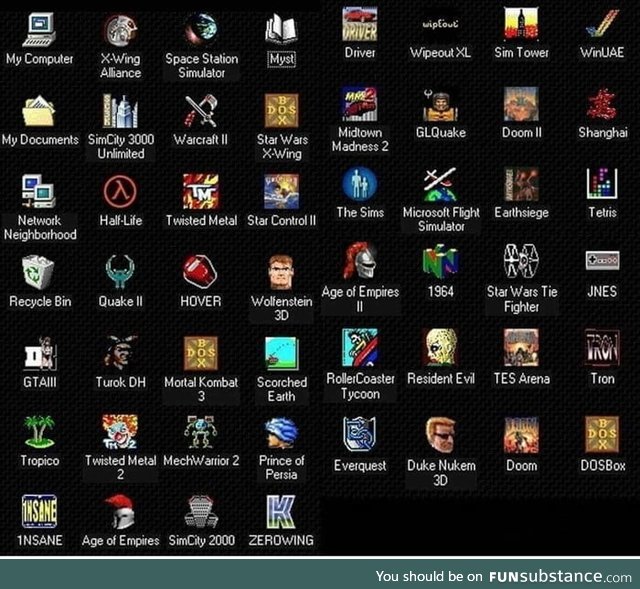
Task: Select the SimCity 2000 icon
Action: 201,512
